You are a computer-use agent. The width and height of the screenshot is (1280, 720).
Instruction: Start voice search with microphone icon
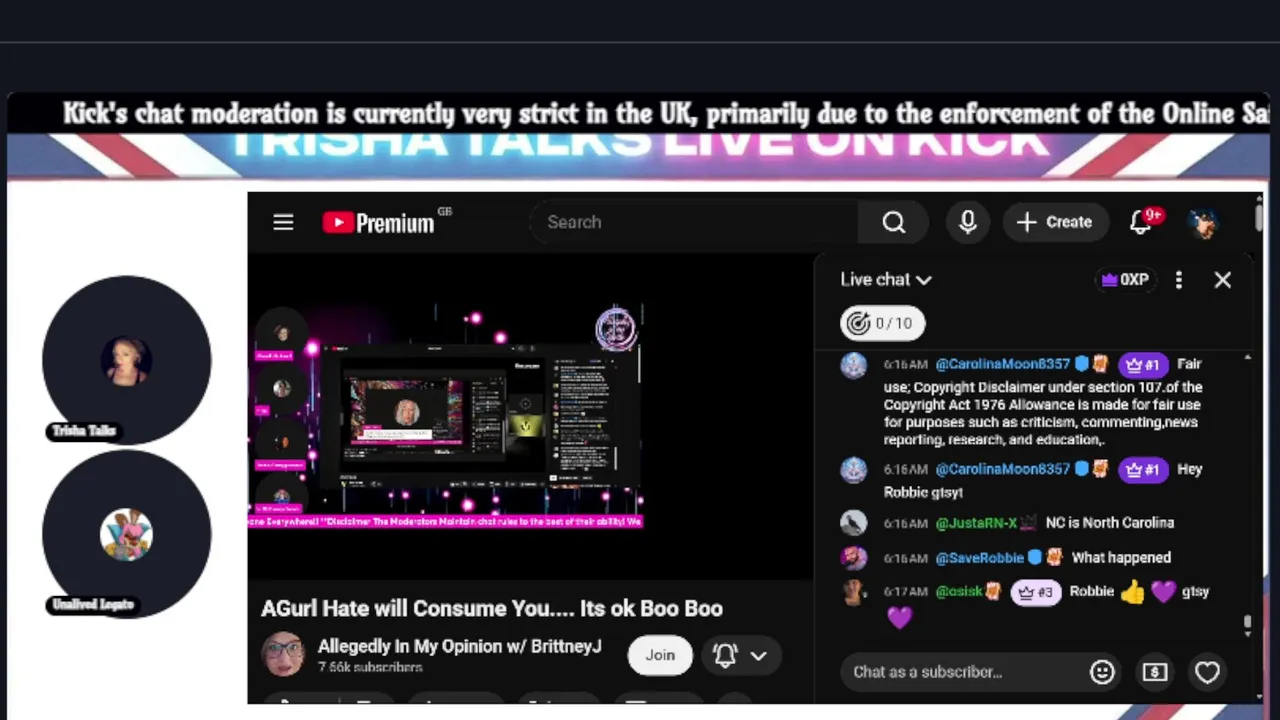[x=967, y=222]
